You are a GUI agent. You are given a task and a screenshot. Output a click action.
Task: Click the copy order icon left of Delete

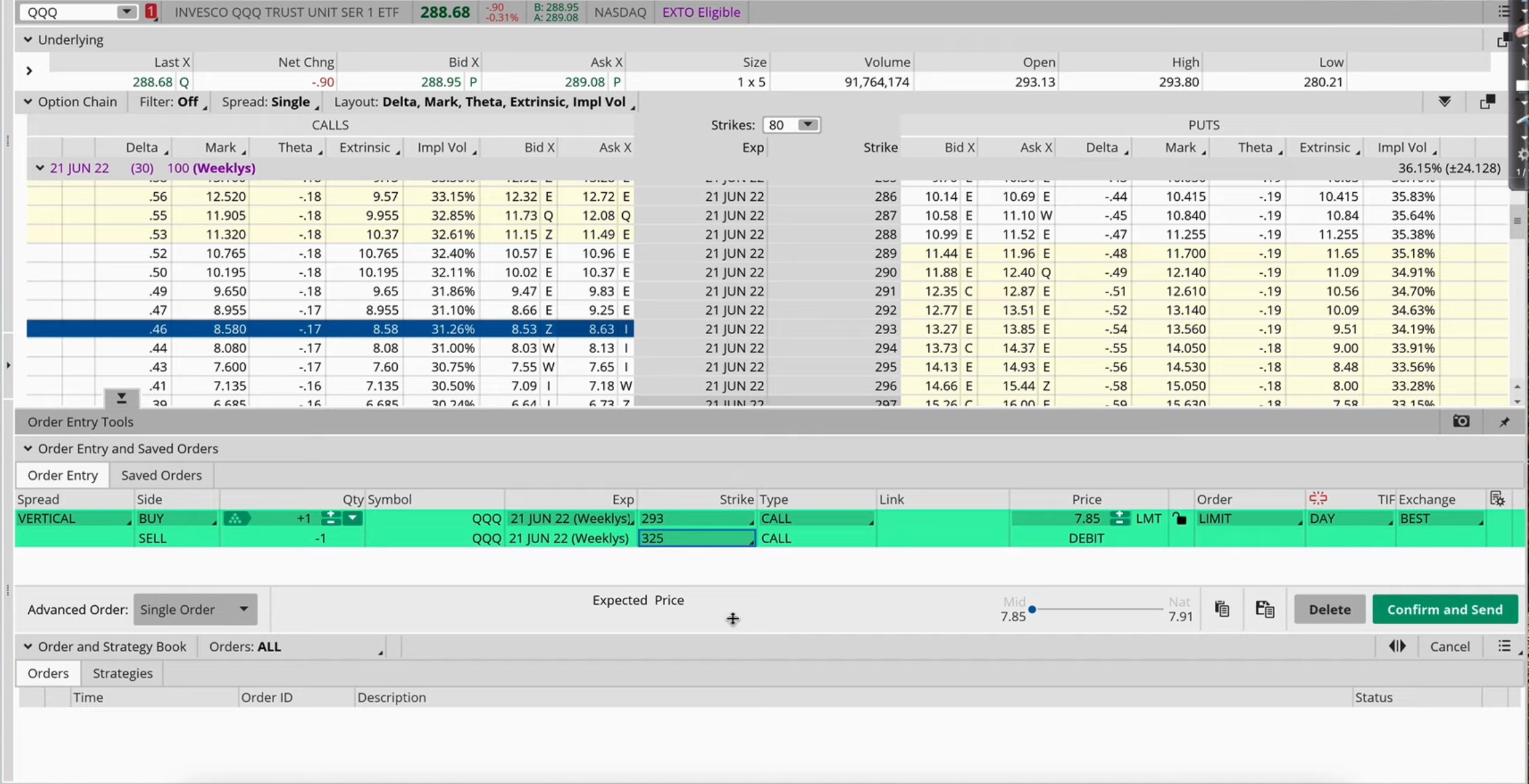click(1222, 609)
